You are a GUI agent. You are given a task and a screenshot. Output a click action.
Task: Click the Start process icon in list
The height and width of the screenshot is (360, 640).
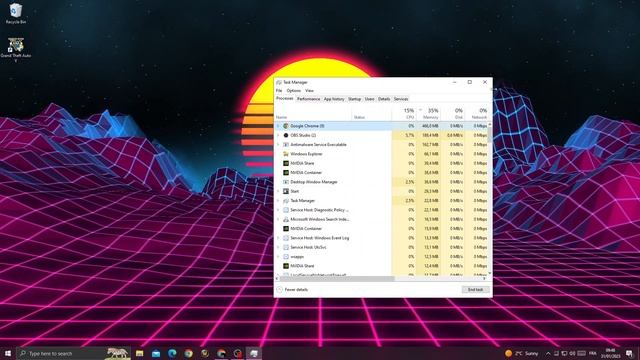[x=286, y=191]
